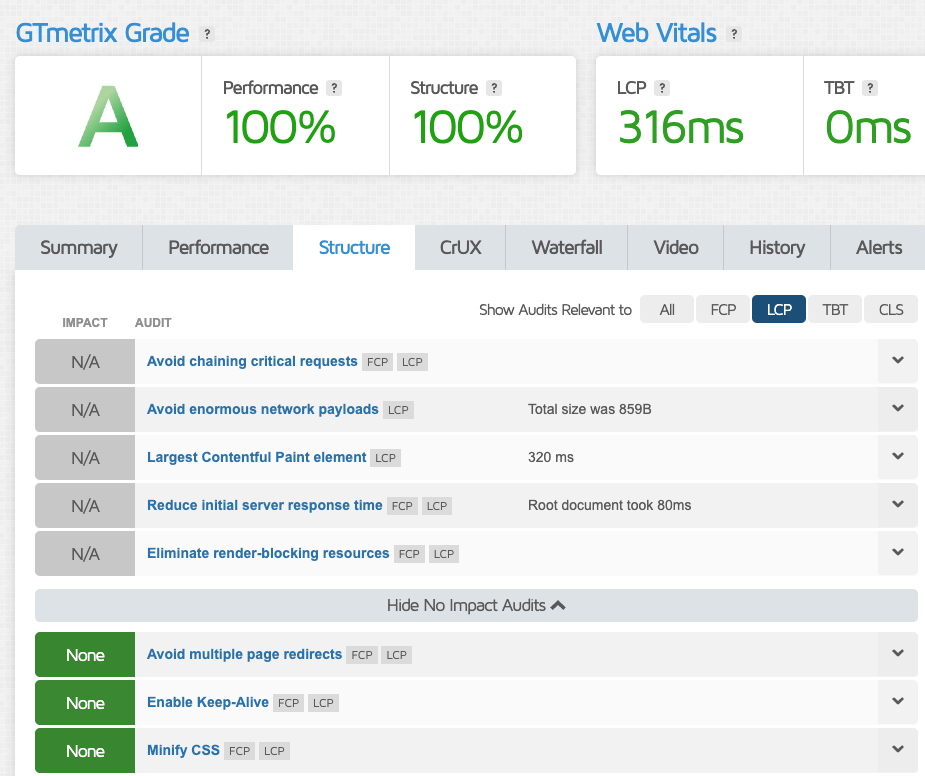Open the CrUX tab
This screenshot has width=925, height=776.
tap(460, 247)
